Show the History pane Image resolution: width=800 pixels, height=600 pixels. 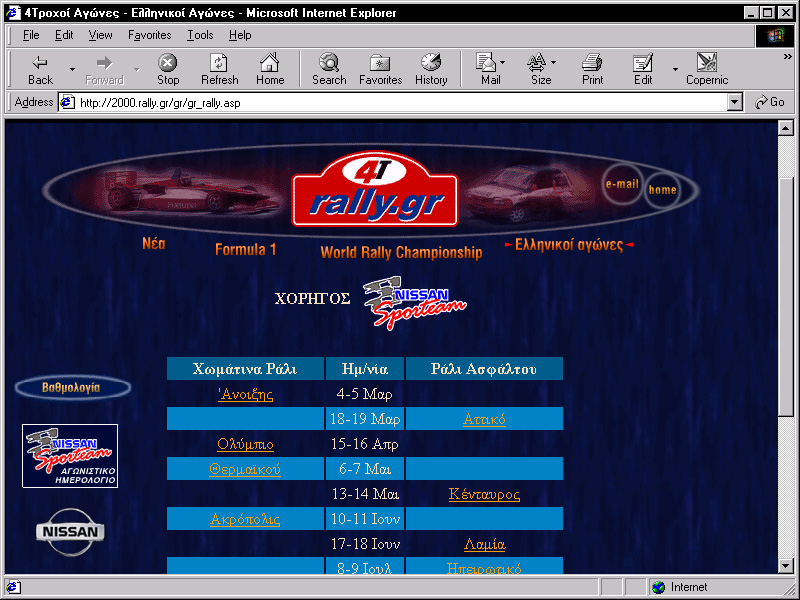431,69
